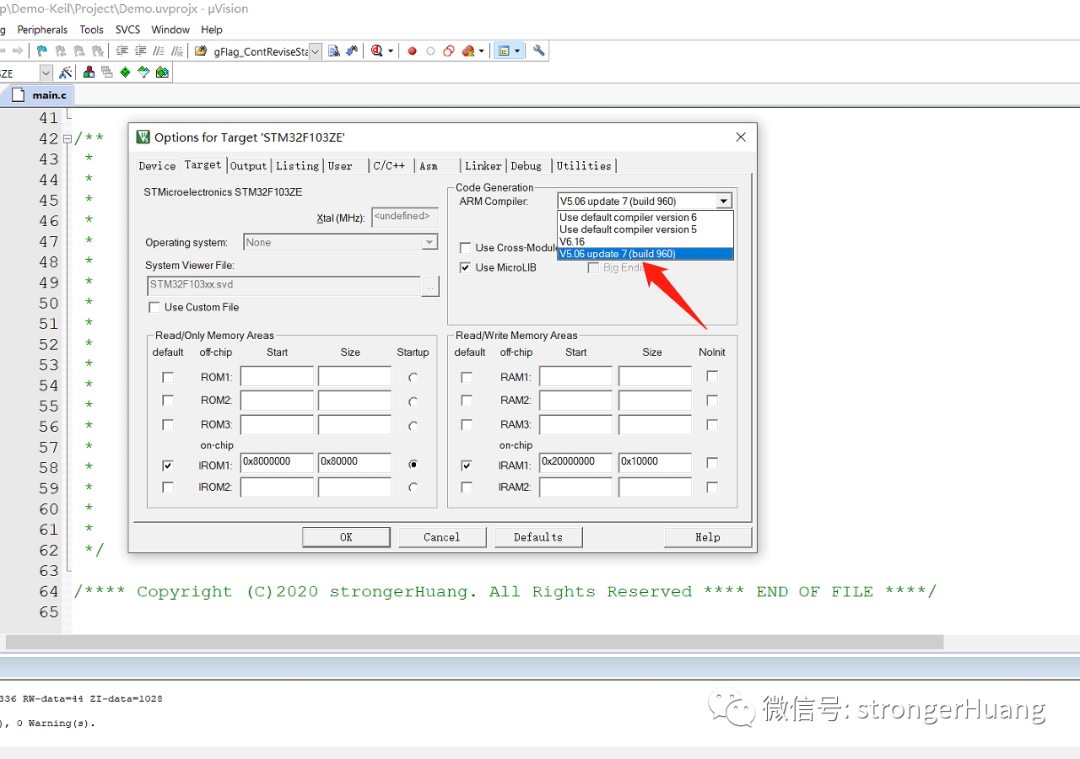Viewport: 1080px width, 759px height.
Task: Kill all breakpoints icon
Action: 468,51
